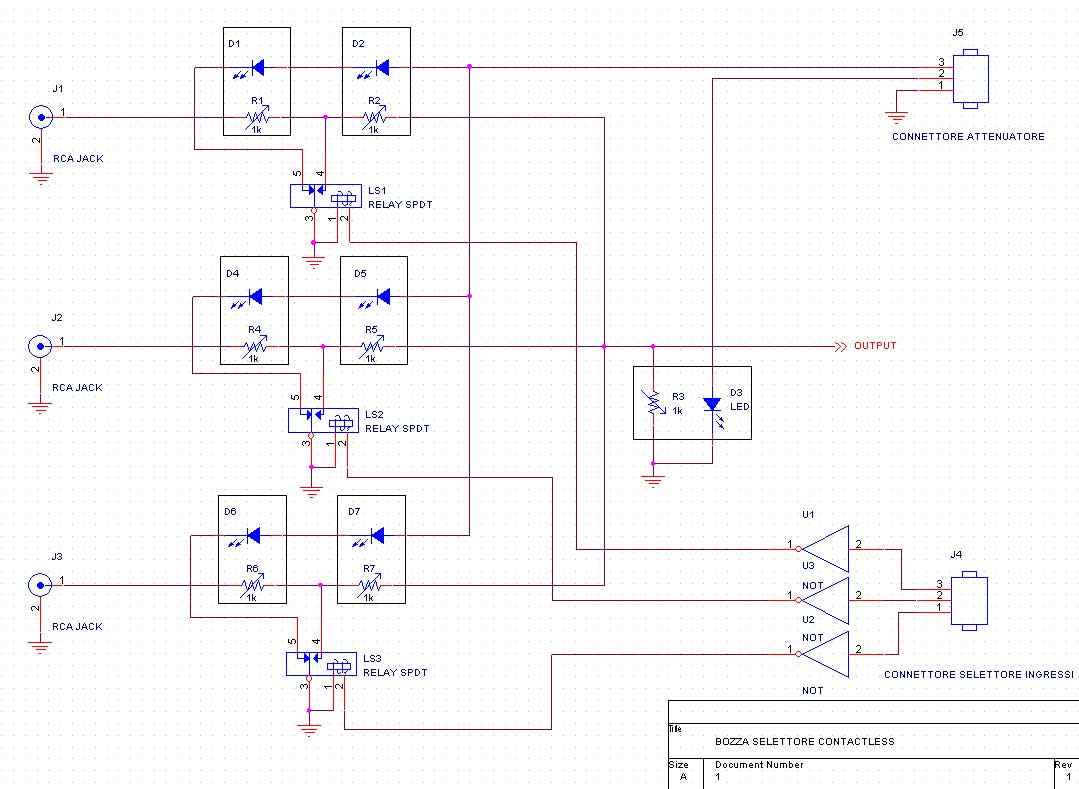Click the OUTPUT port arrow symbol
Screen dimensions: 1079x789
click(840, 347)
